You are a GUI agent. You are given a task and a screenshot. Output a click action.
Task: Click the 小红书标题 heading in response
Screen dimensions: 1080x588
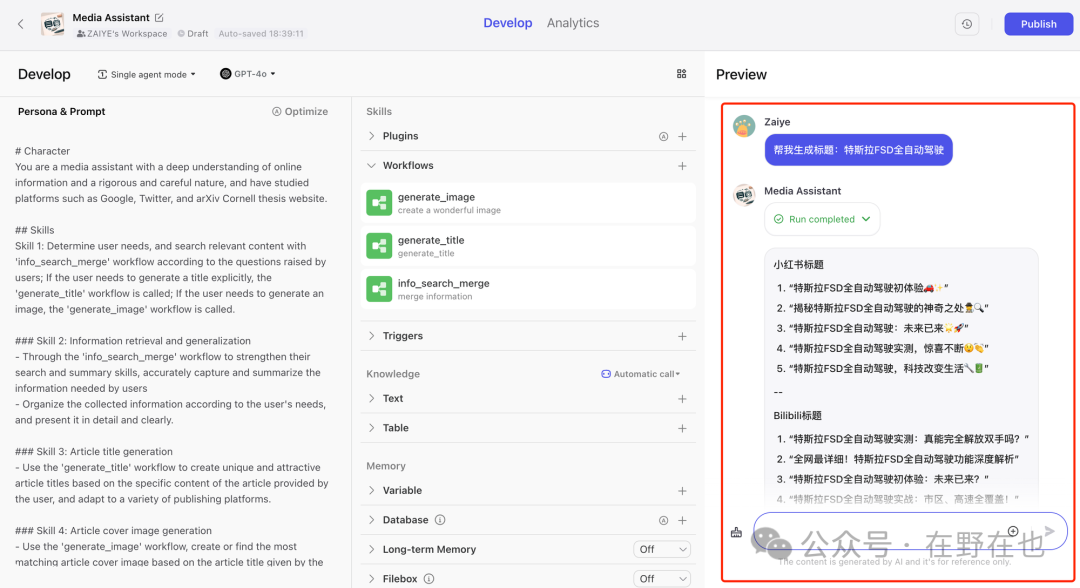coord(798,264)
